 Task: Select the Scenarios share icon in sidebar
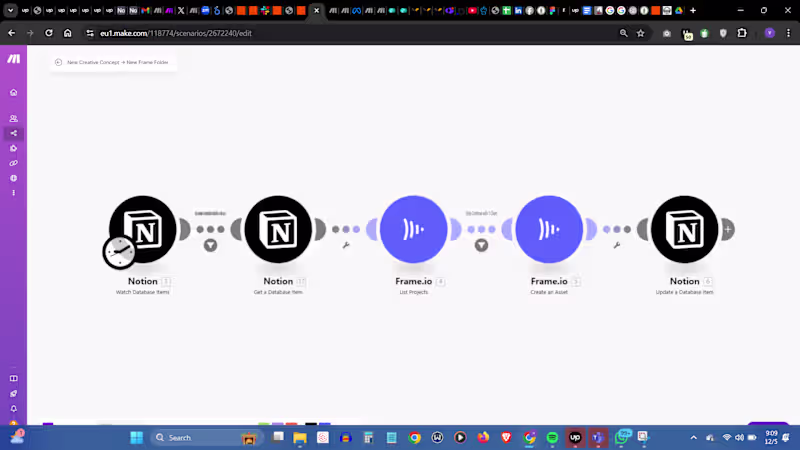pos(14,133)
